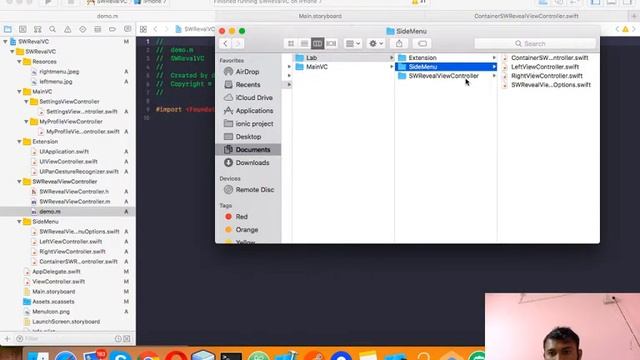
Task: Switch Finder to cover flow view
Action: pos(331,43)
